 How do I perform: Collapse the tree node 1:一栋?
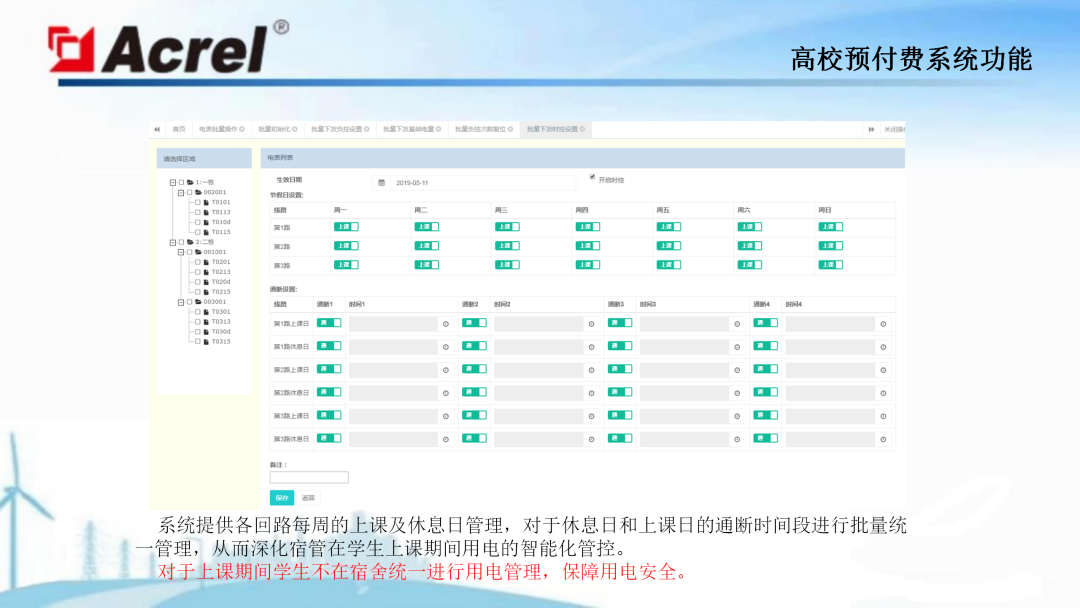point(174,181)
